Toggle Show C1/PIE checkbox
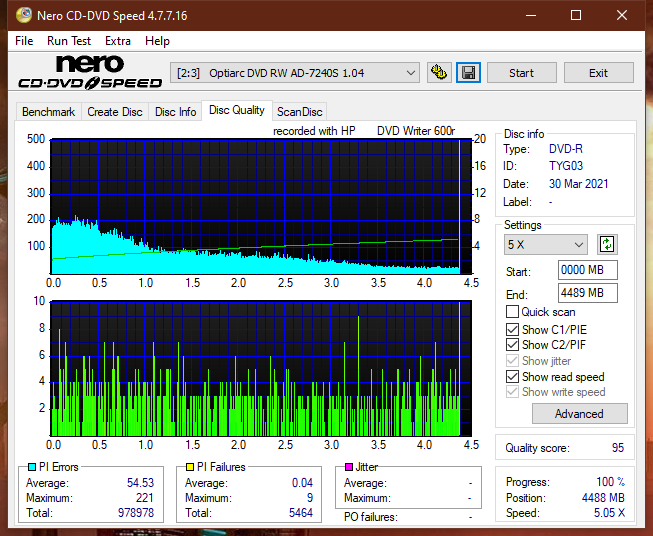 coord(512,330)
